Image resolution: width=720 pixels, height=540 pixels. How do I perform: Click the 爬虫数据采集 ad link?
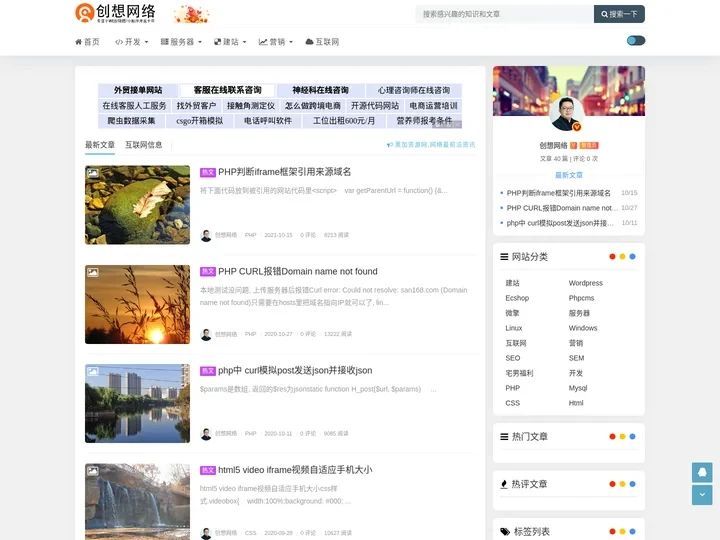(131, 121)
